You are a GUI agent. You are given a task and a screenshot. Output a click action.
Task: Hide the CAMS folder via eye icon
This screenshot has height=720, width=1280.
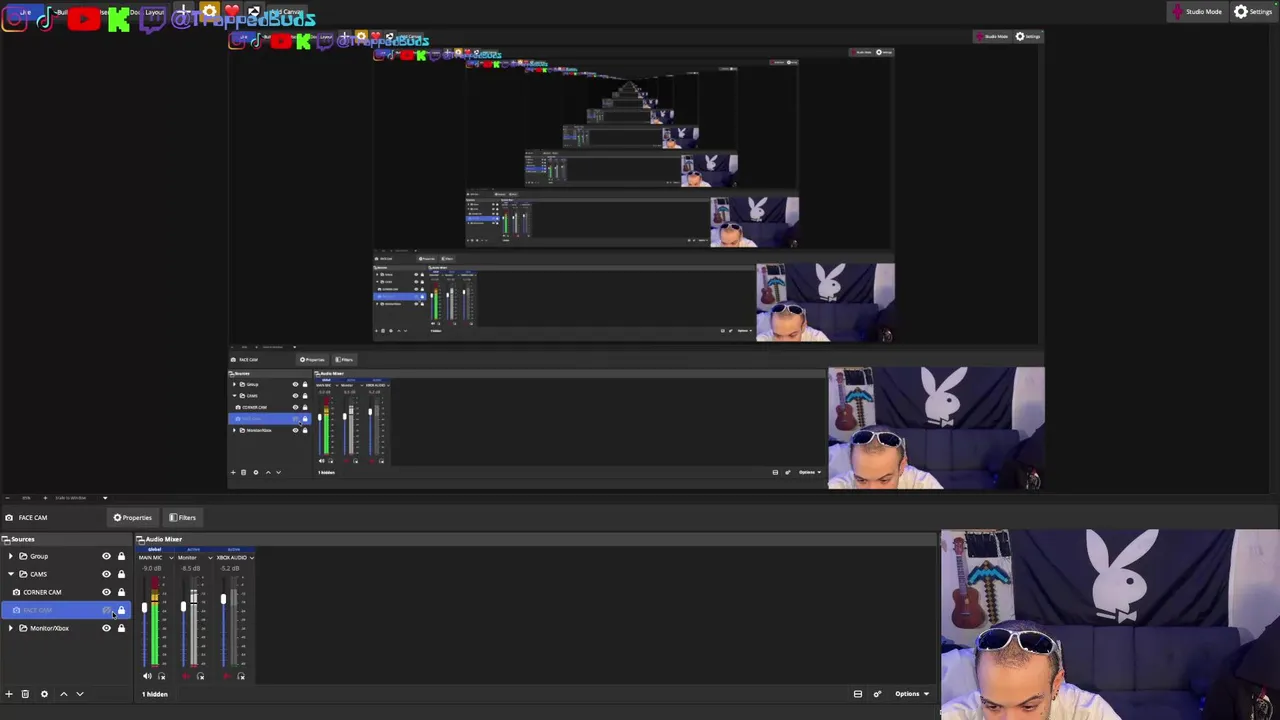click(106, 574)
